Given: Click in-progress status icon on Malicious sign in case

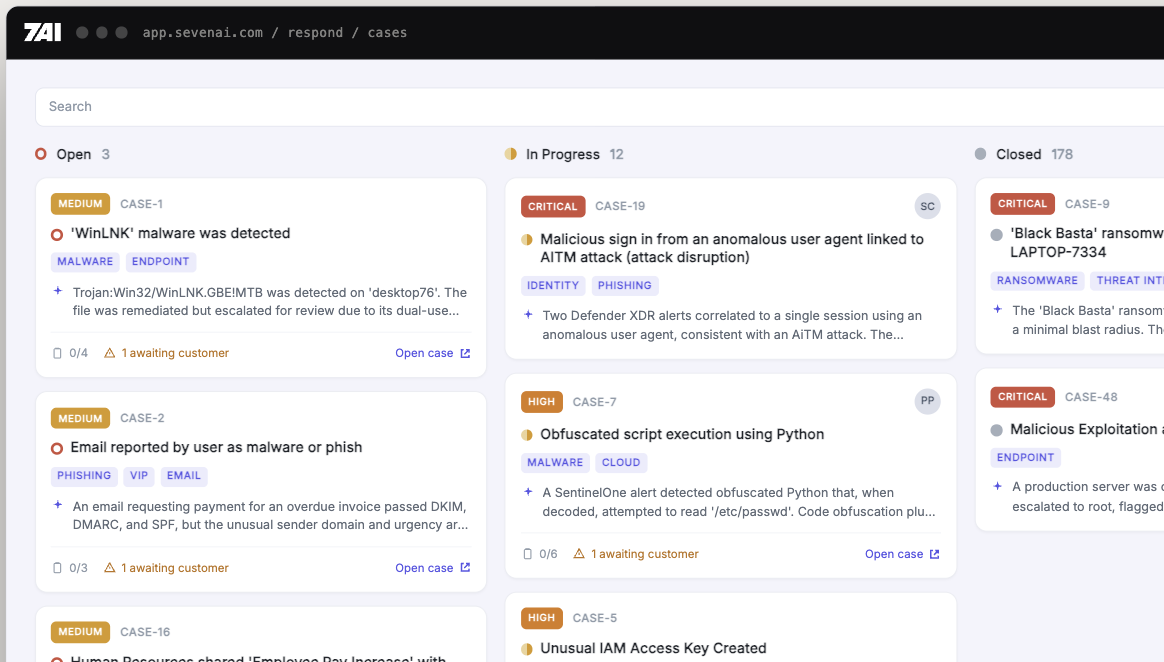Looking at the screenshot, I should click(x=527, y=240).
